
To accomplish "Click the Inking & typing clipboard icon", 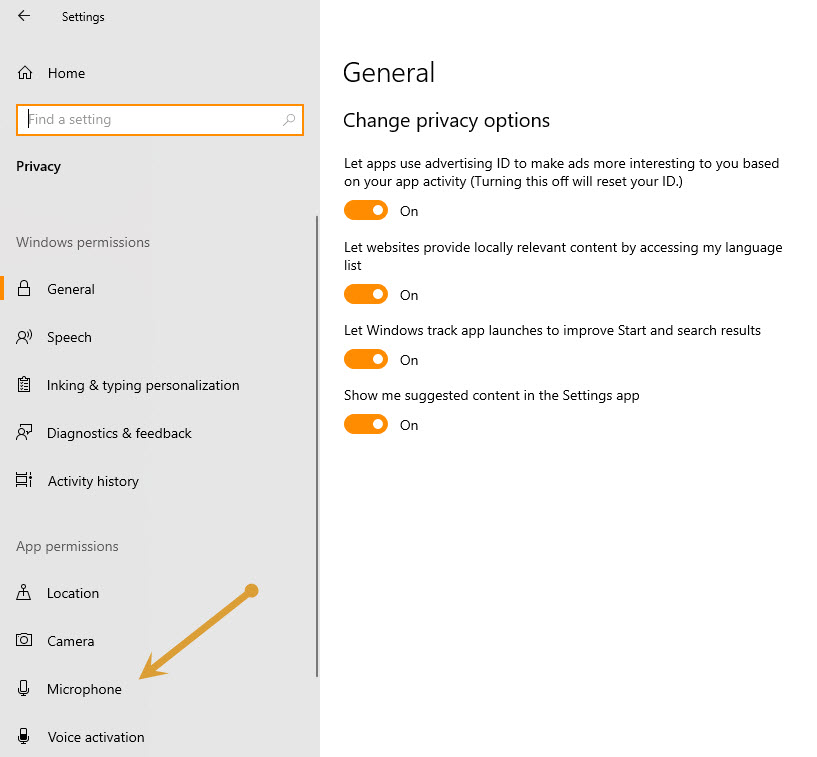I will pos(24,384).
